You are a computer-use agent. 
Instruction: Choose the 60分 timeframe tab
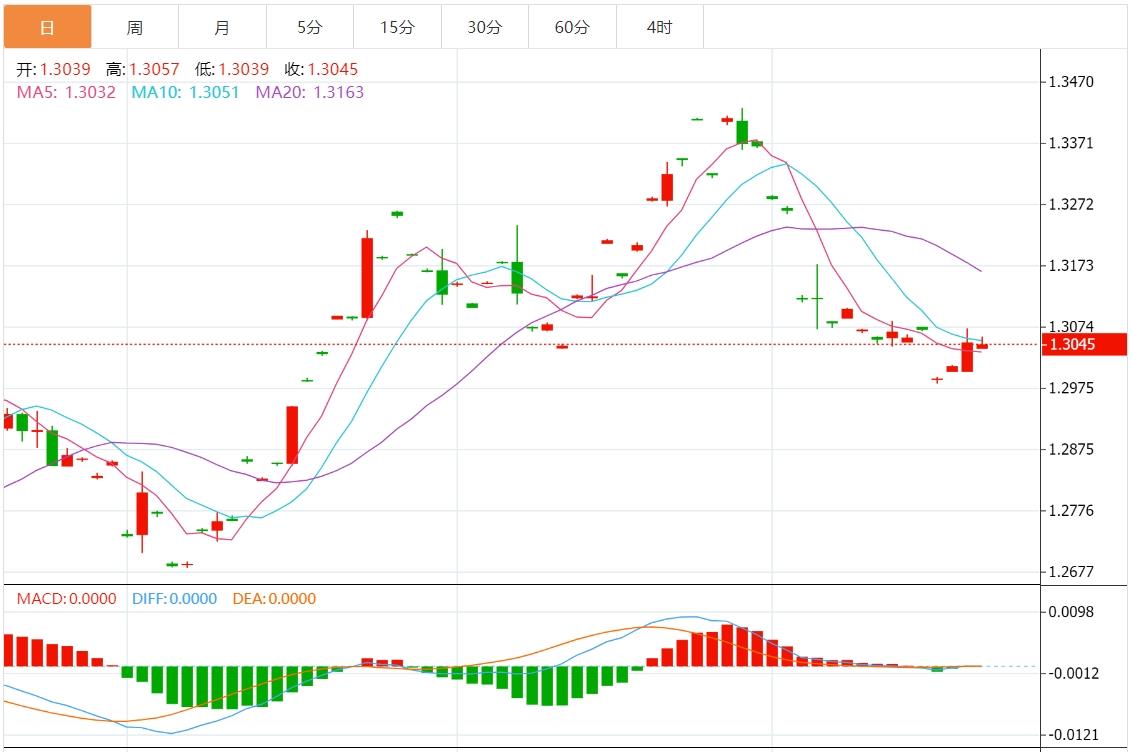point(572,27)
